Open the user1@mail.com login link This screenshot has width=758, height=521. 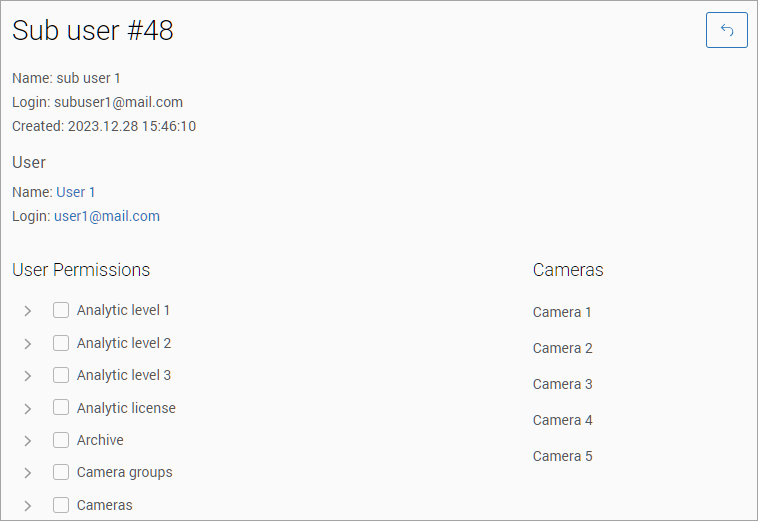107,216
